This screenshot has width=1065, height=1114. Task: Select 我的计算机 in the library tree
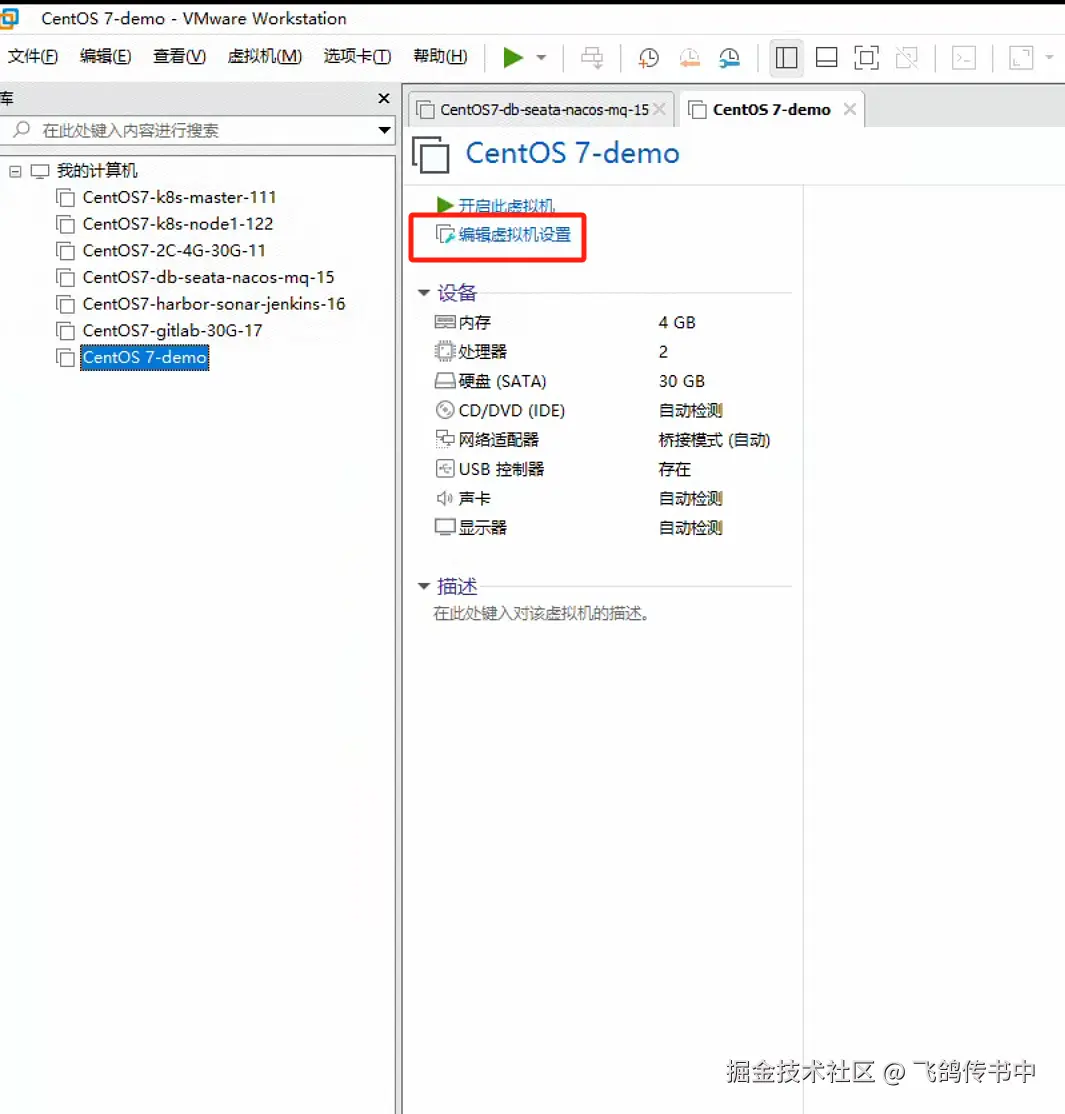[x=97, y=171]
